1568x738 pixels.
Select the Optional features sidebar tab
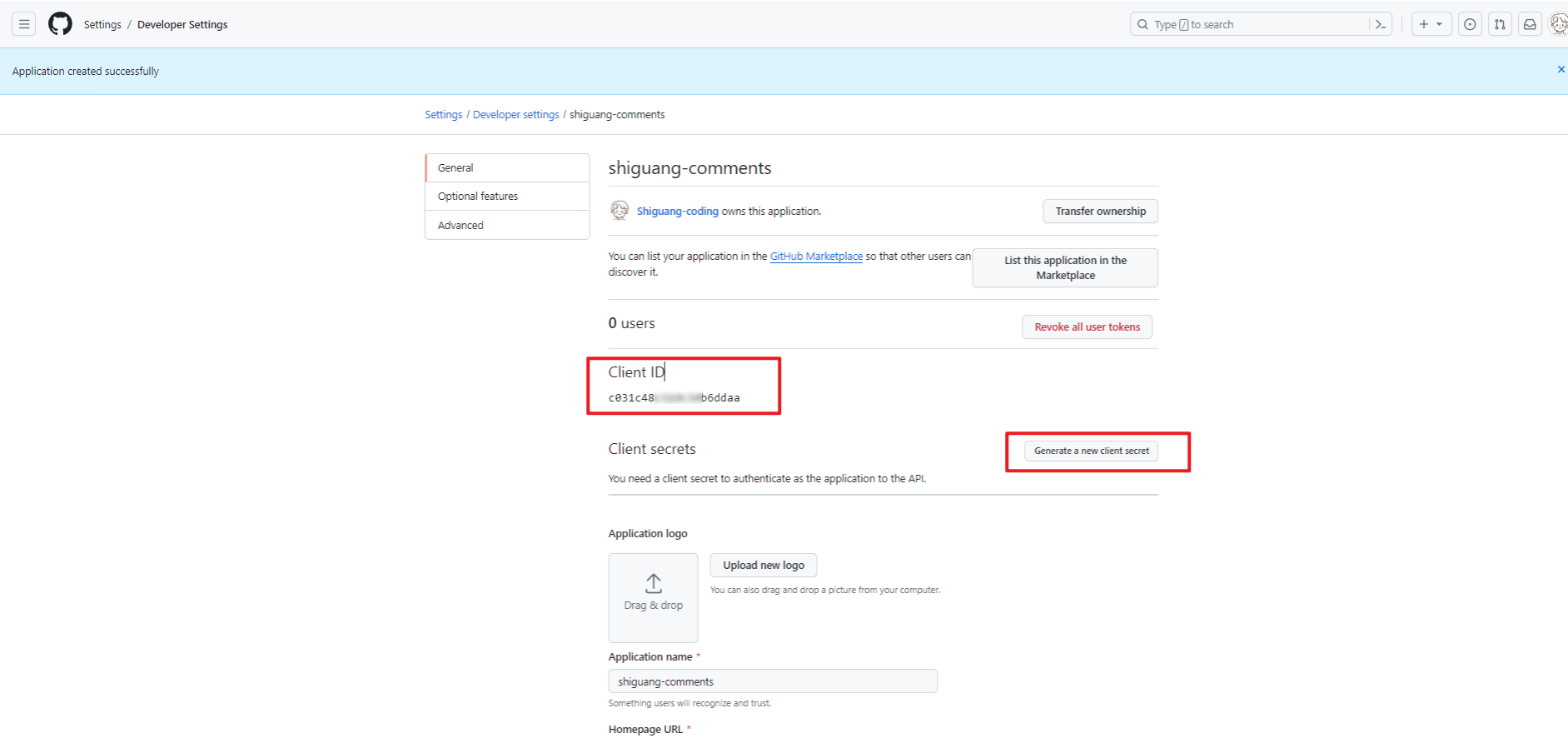coord(507,196)
